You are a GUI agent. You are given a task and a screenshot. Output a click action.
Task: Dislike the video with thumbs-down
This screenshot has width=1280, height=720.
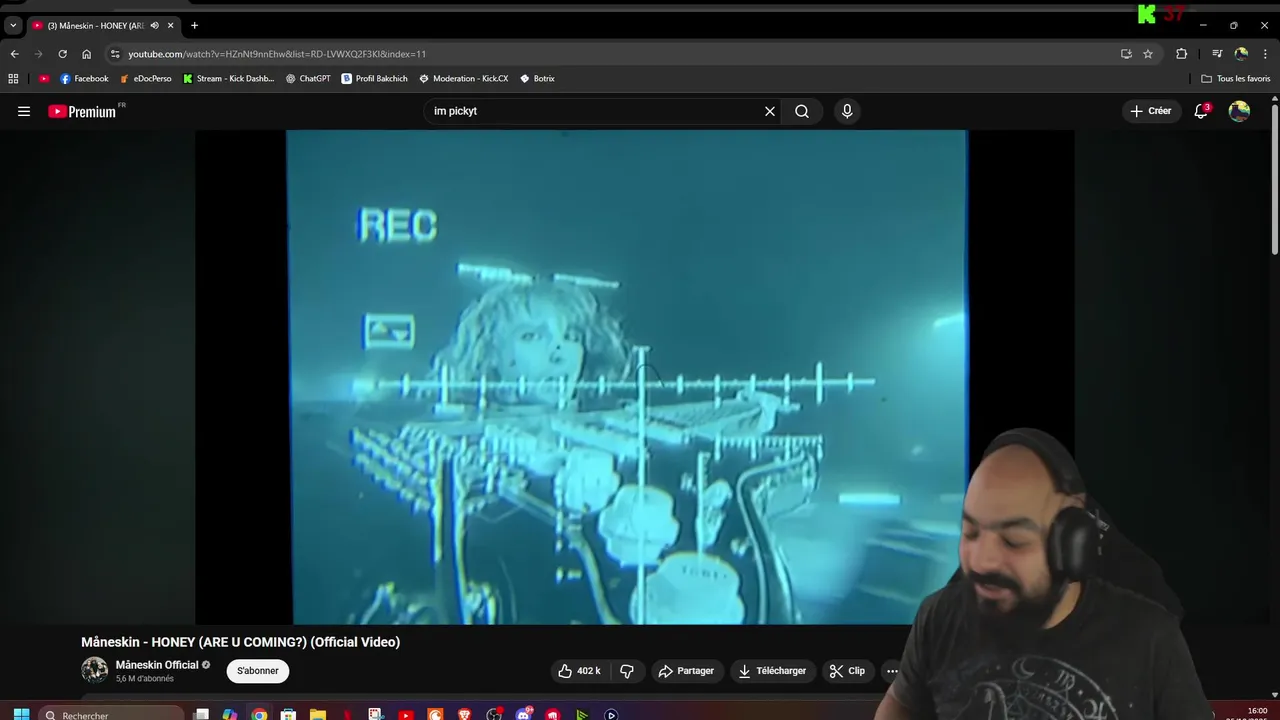click(x=627, y=671)
